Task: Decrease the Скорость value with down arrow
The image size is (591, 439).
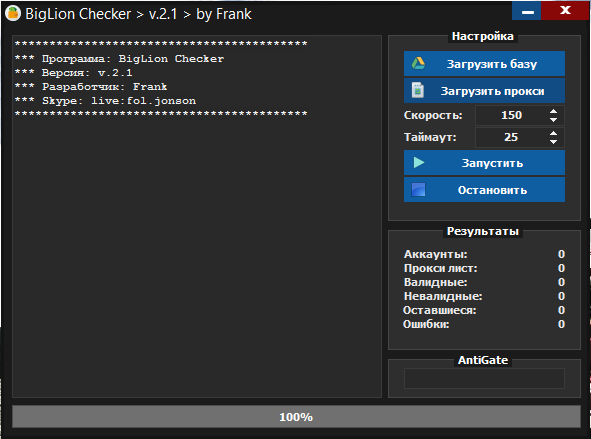Action: [553, 119]
